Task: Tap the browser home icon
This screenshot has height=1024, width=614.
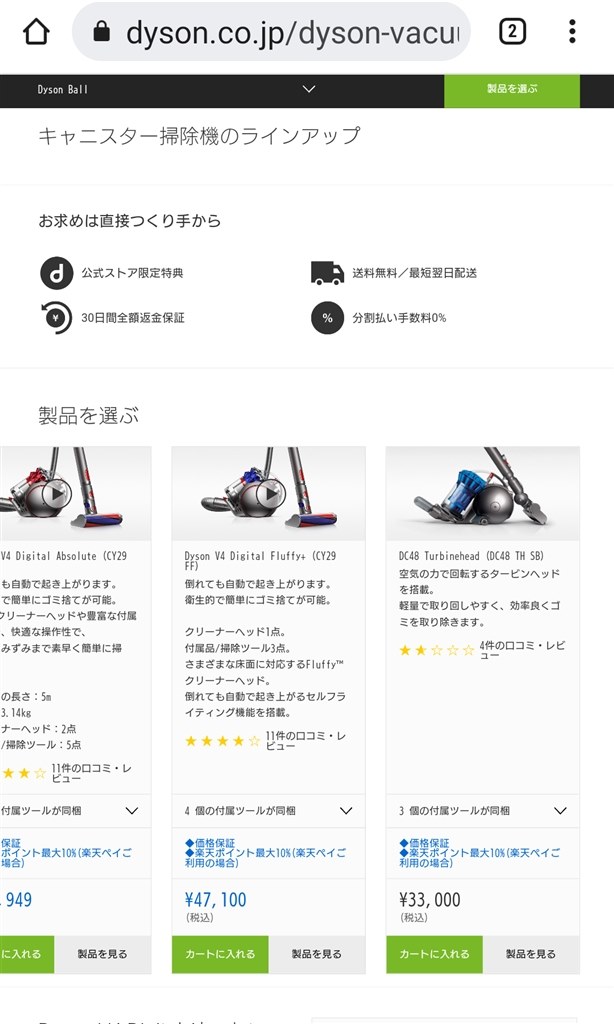Action: (x=37, y=31)
